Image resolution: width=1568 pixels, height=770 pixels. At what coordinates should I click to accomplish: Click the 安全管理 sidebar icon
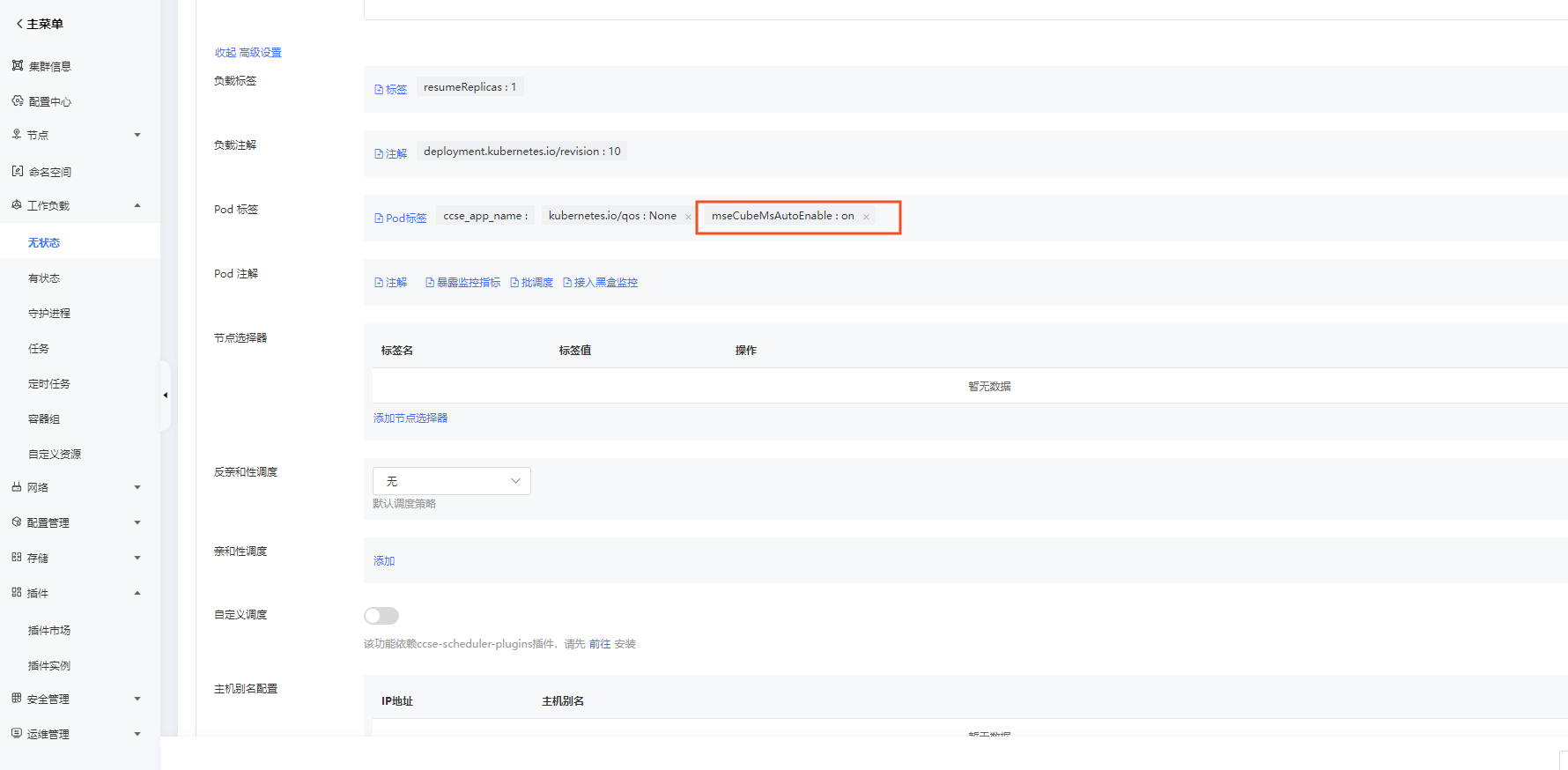click(17, 699)
